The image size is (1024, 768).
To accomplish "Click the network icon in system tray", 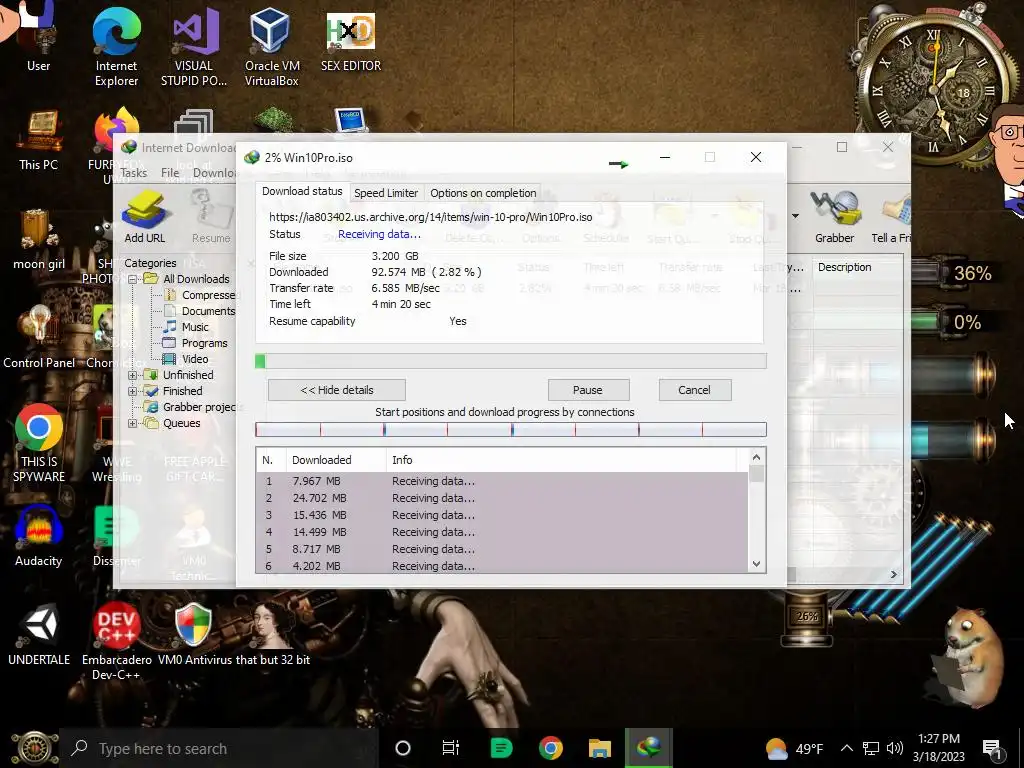I will click(871, 748).
